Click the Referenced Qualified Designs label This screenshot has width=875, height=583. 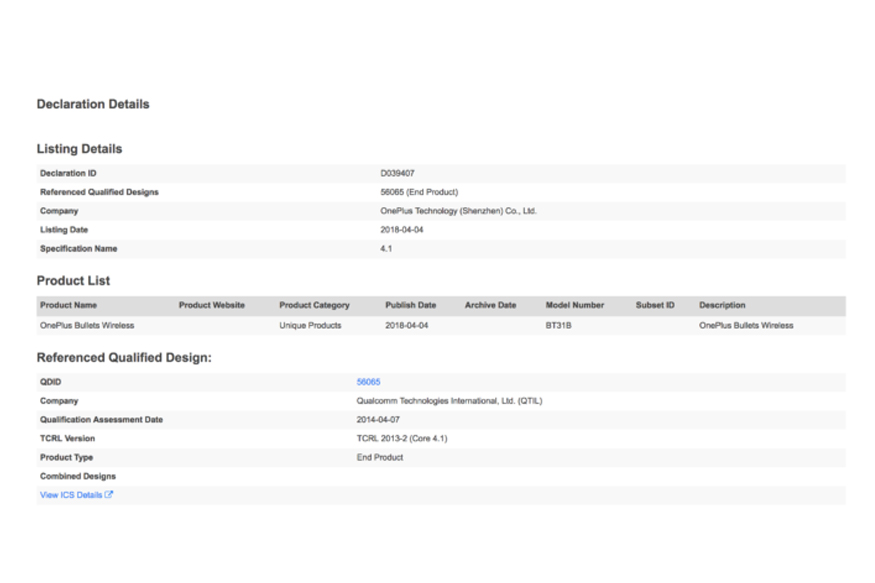pyautogui.click(x=99, y=192)
